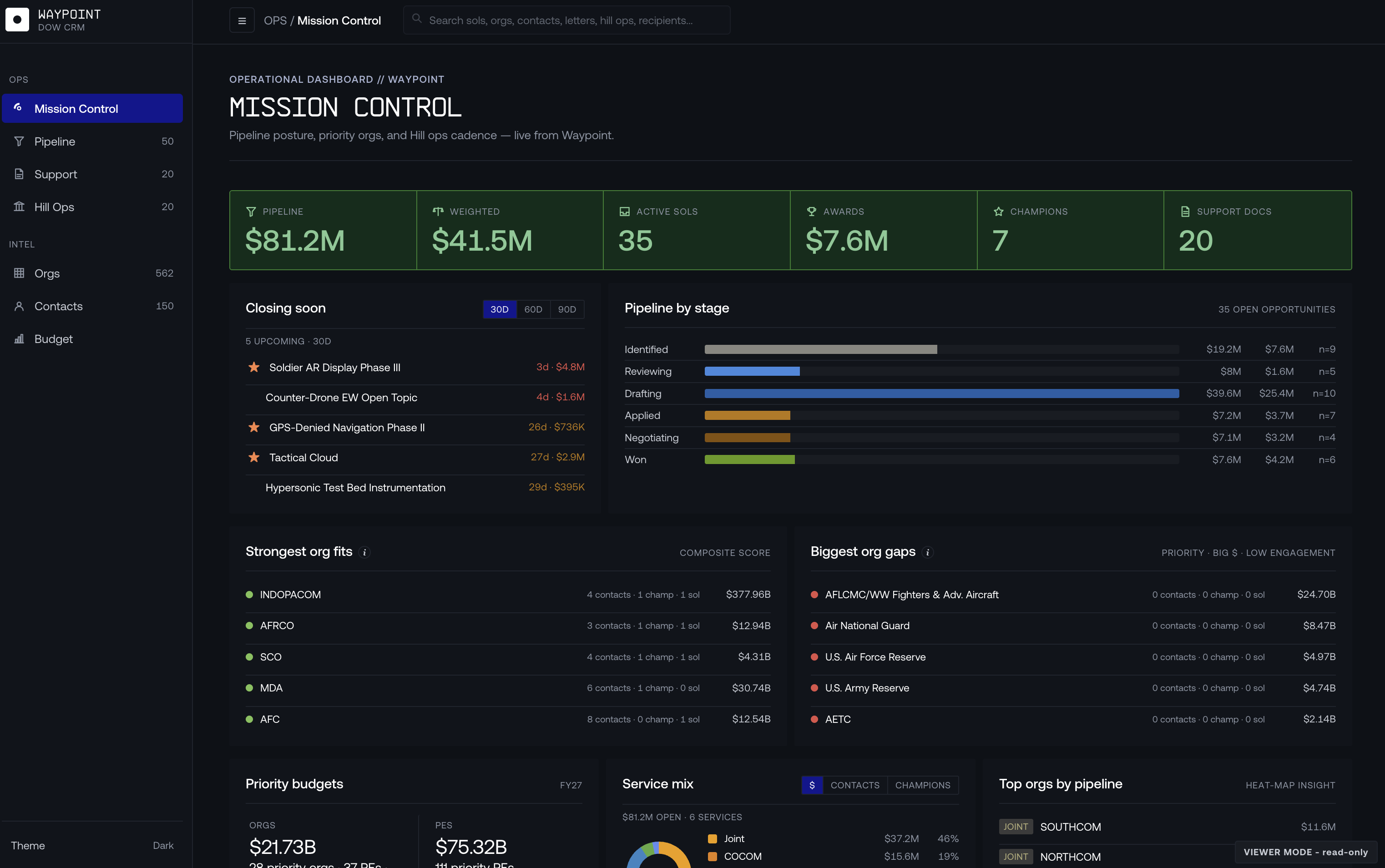Open Mission Control in the sidebar
1385x868 pixels.
92,108
